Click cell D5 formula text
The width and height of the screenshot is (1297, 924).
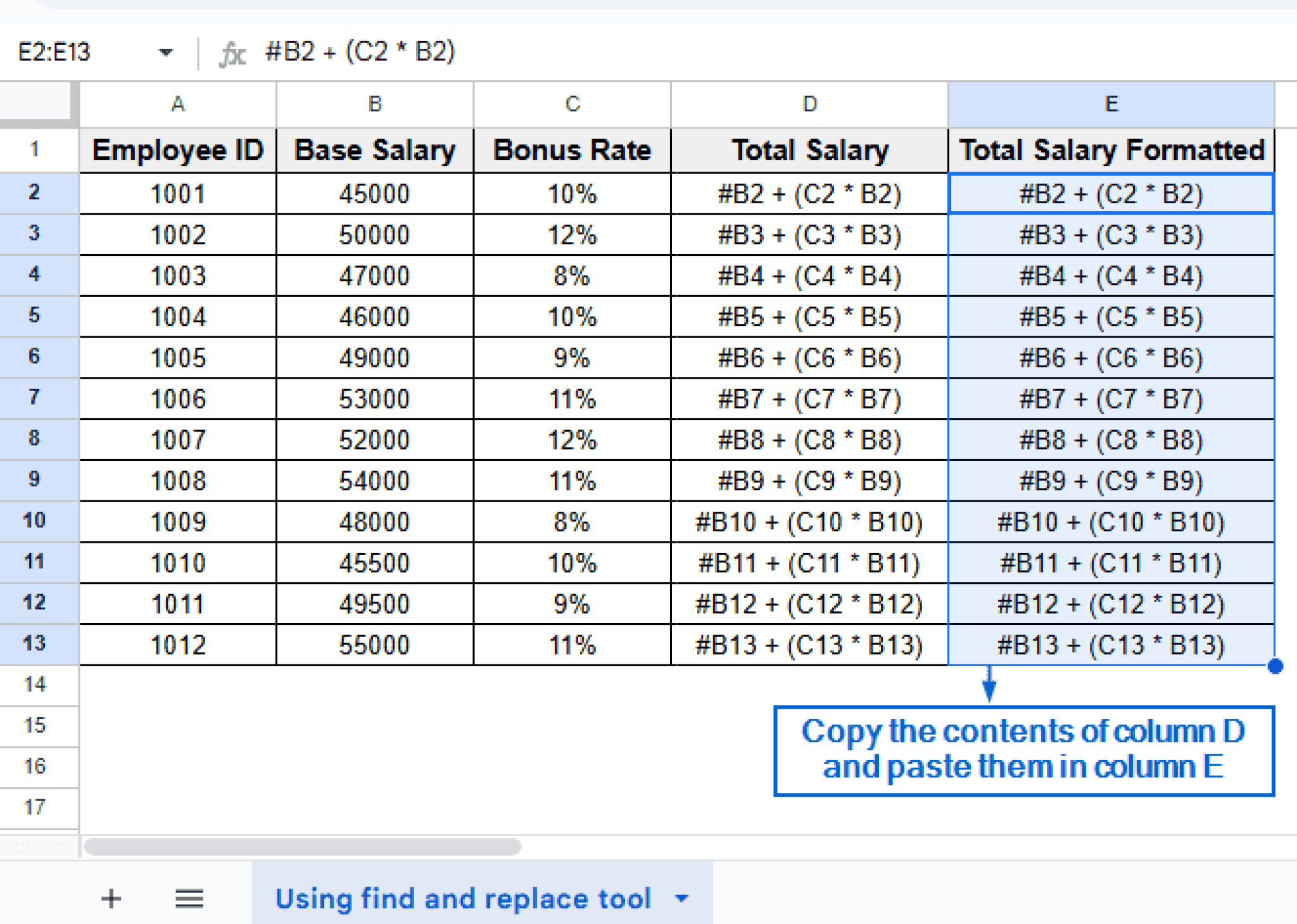click(x=809, y=317)
